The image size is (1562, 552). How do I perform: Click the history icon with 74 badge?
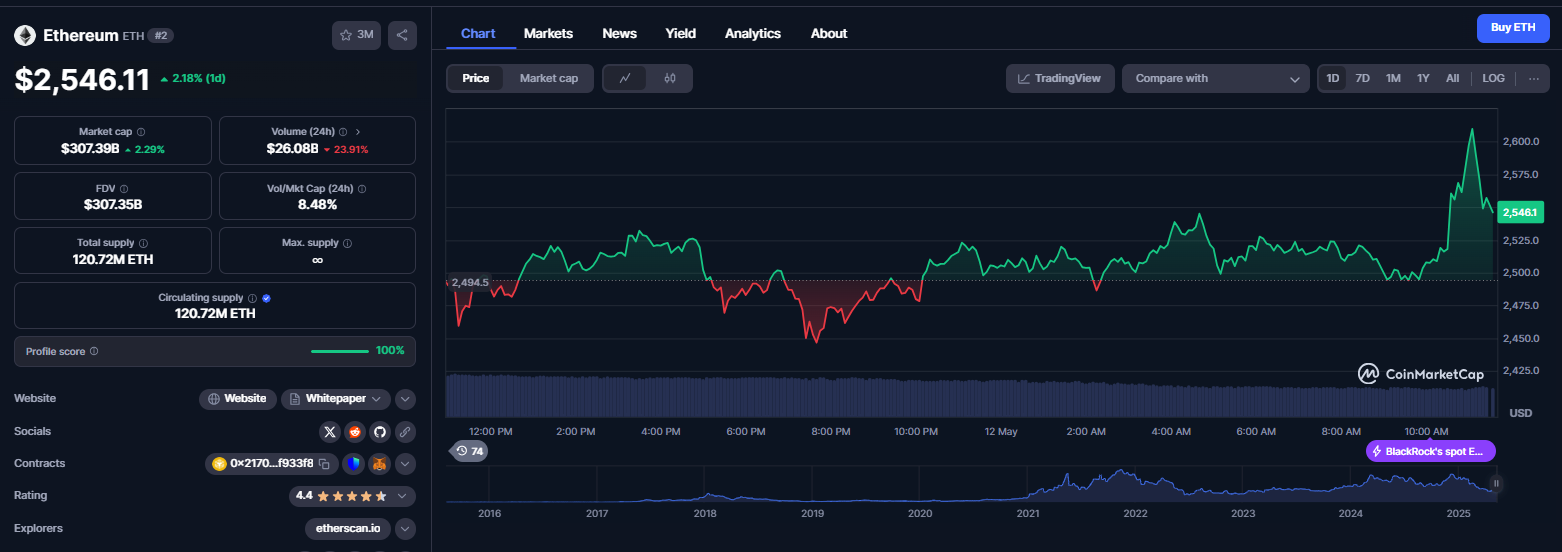pyautogui.click(x=471, y=451)
